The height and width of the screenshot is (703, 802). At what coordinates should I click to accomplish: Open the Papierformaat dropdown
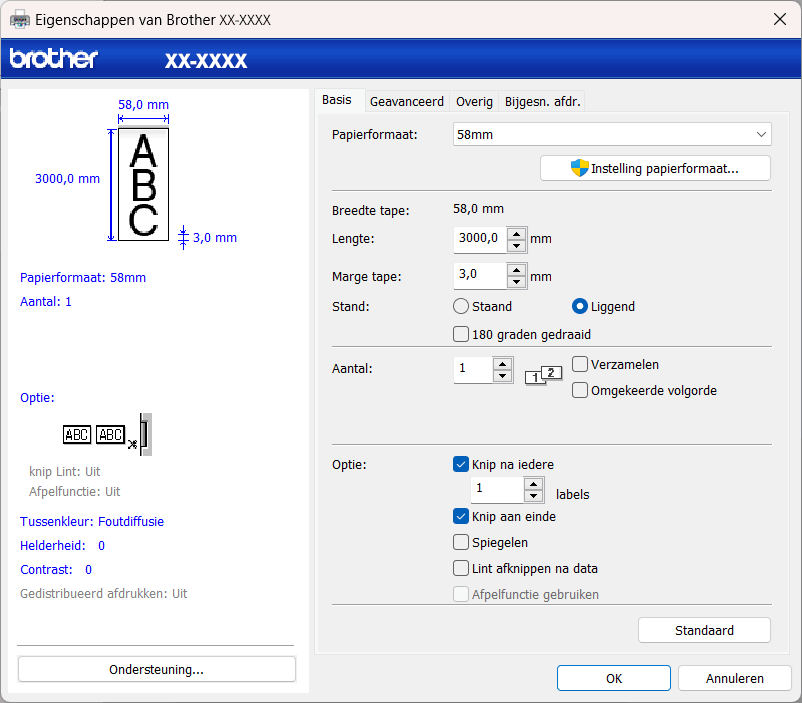point(612,134)
